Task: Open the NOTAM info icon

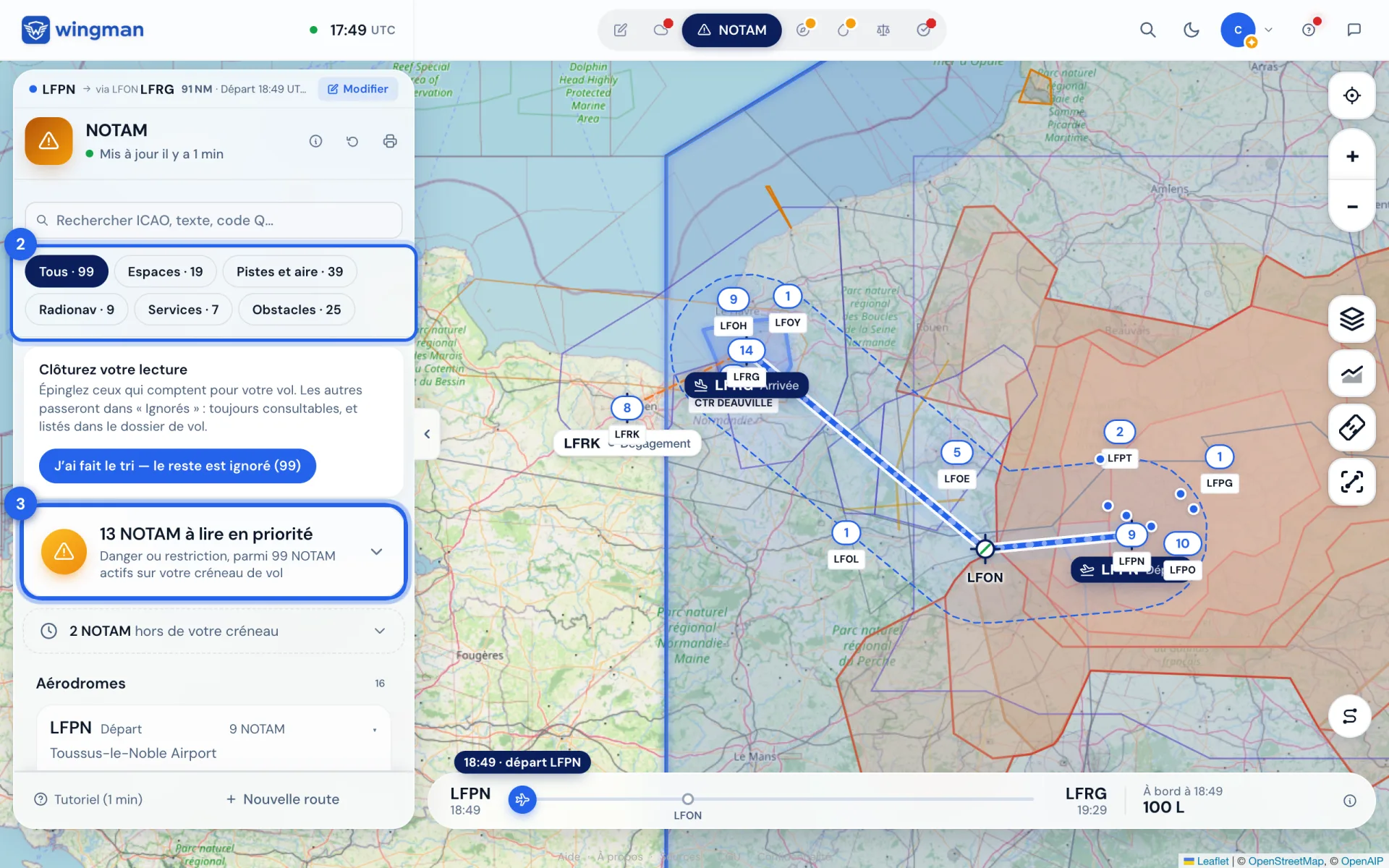Action: coord(315,141)
